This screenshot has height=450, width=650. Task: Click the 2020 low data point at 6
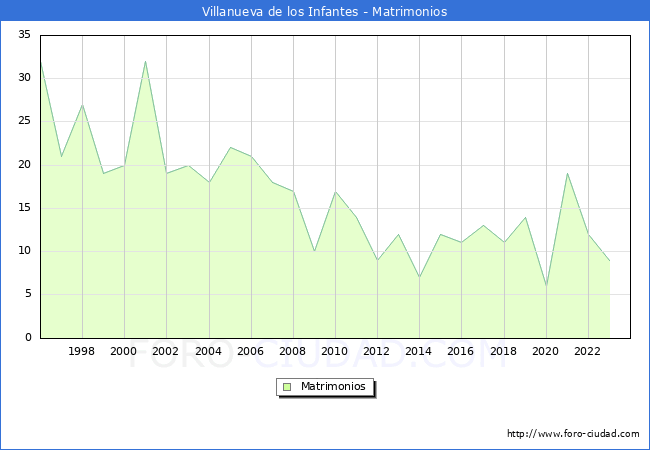pyautogui.click(x=546, y=286)
